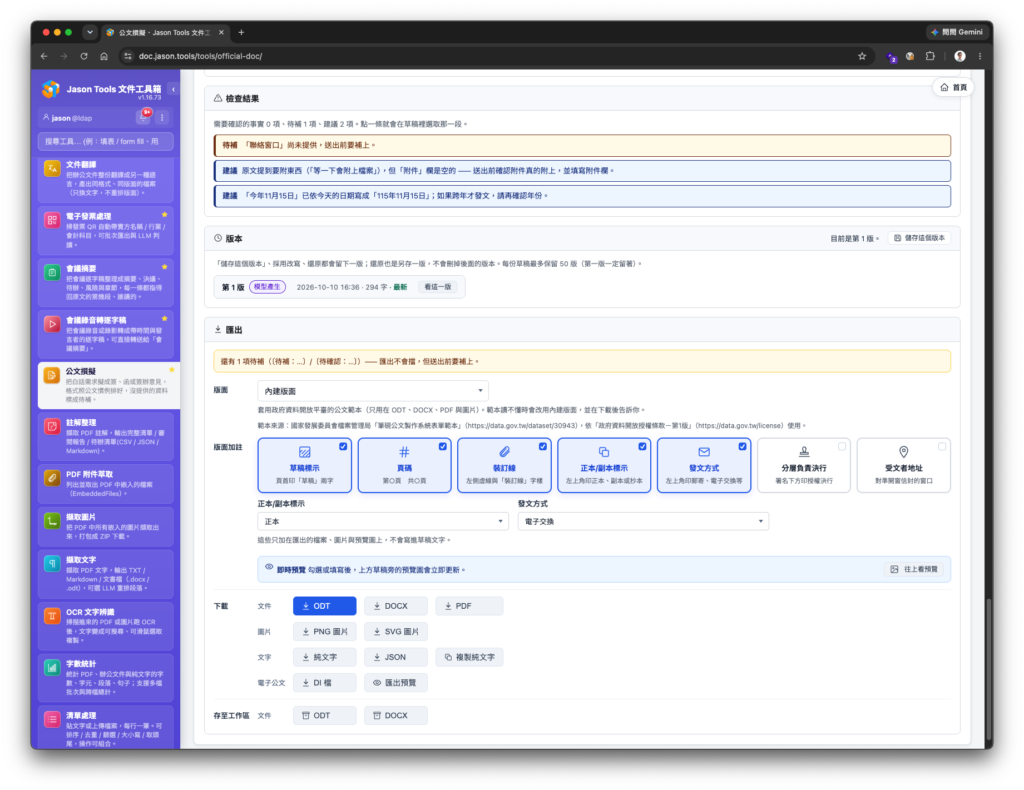Screen dimensions: 1024x790
Task: Open the 發文方式 dropdown showing 電子交換
Action: [x=643, y=521]
